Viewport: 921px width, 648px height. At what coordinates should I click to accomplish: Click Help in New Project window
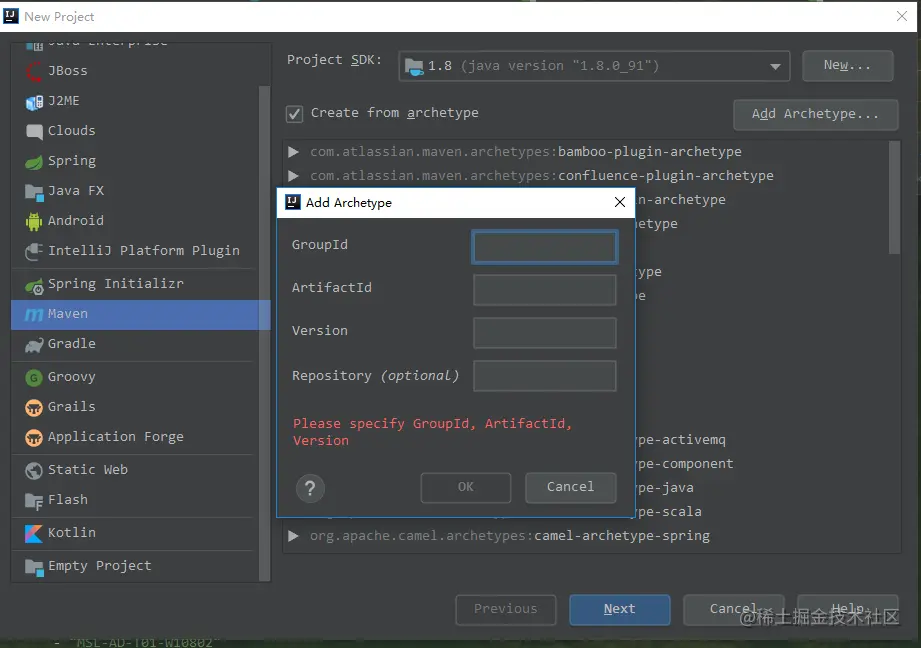tap(848, 609)
